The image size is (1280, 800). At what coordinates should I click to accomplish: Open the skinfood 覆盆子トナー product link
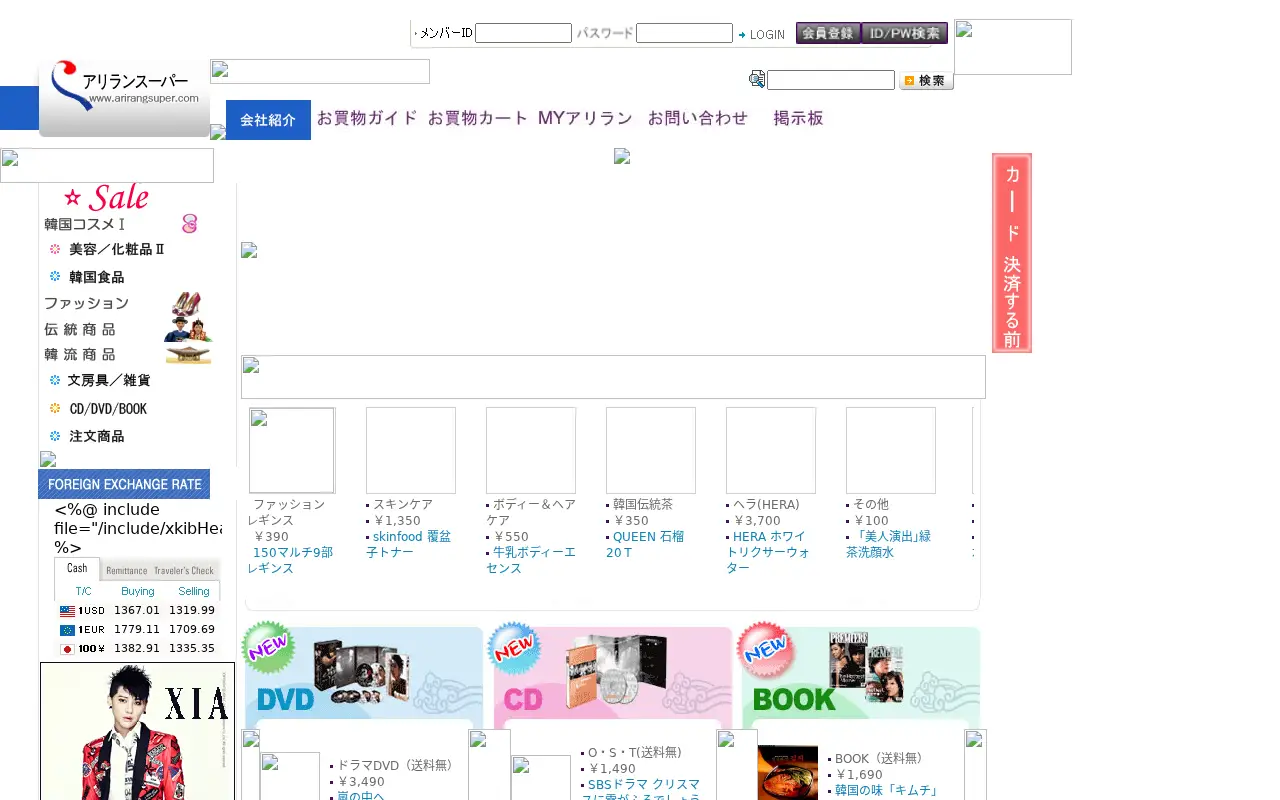(408, 544)
